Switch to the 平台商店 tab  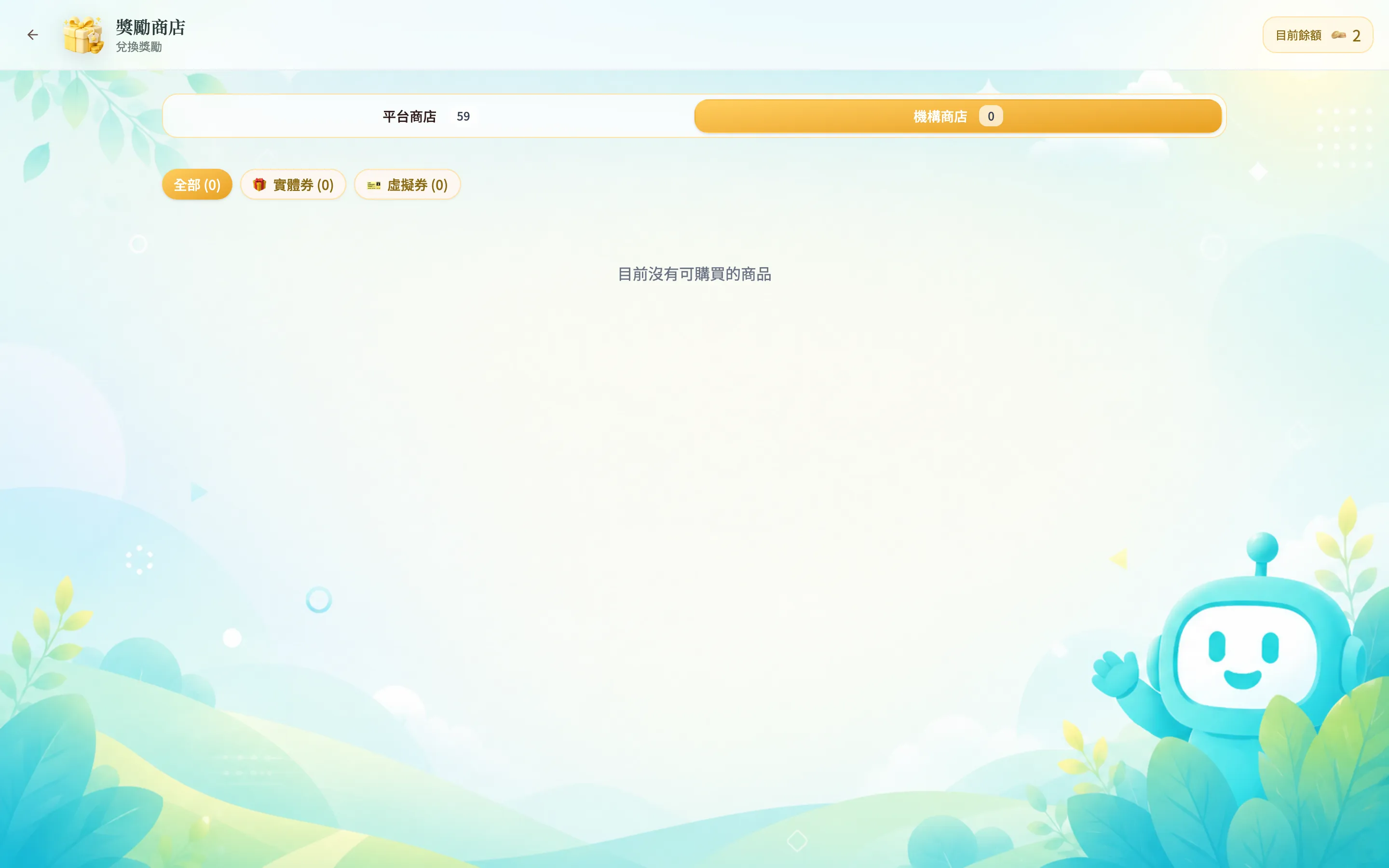[429, 116]
